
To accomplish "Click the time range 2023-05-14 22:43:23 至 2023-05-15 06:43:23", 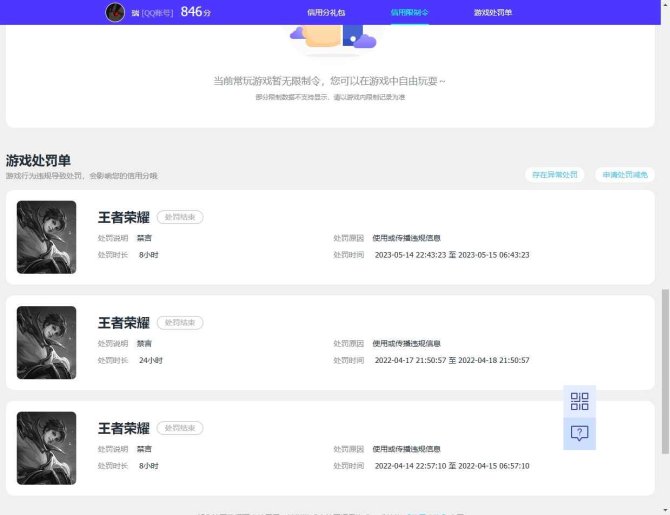I will click(452, 255).
